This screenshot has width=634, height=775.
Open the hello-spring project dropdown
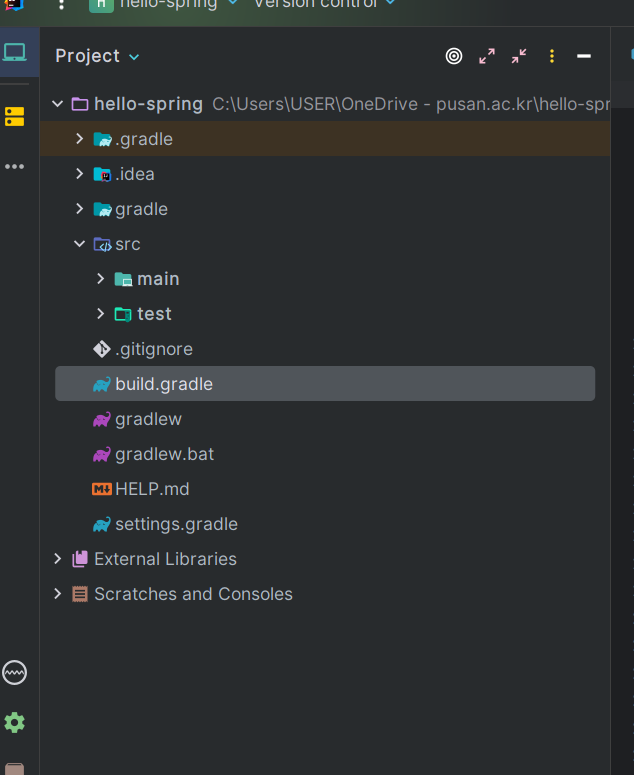(x=168, y=4)
